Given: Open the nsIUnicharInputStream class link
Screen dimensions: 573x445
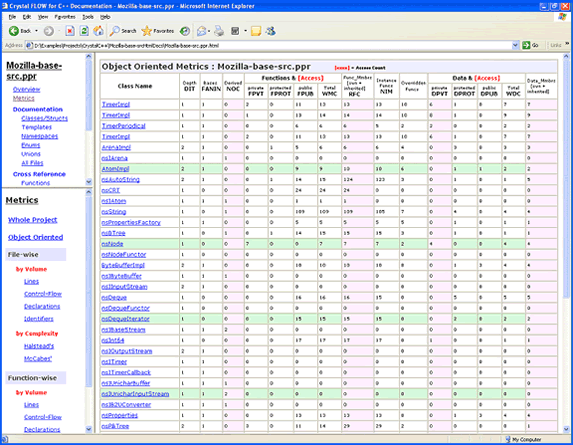Looking at the screenshot, I should click(x=135, y=394).
